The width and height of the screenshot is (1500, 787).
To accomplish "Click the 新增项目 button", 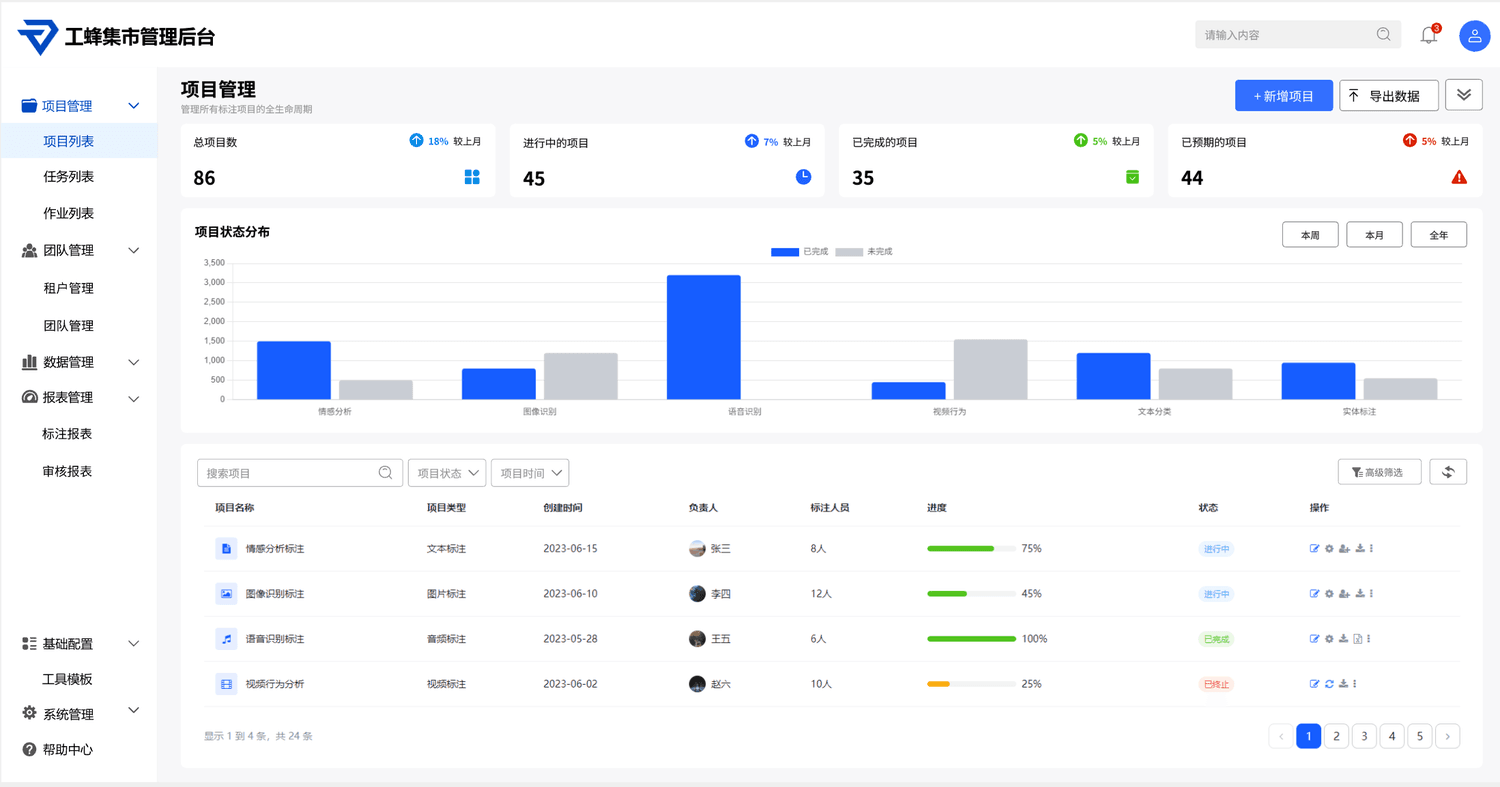I will point(1283,96).
